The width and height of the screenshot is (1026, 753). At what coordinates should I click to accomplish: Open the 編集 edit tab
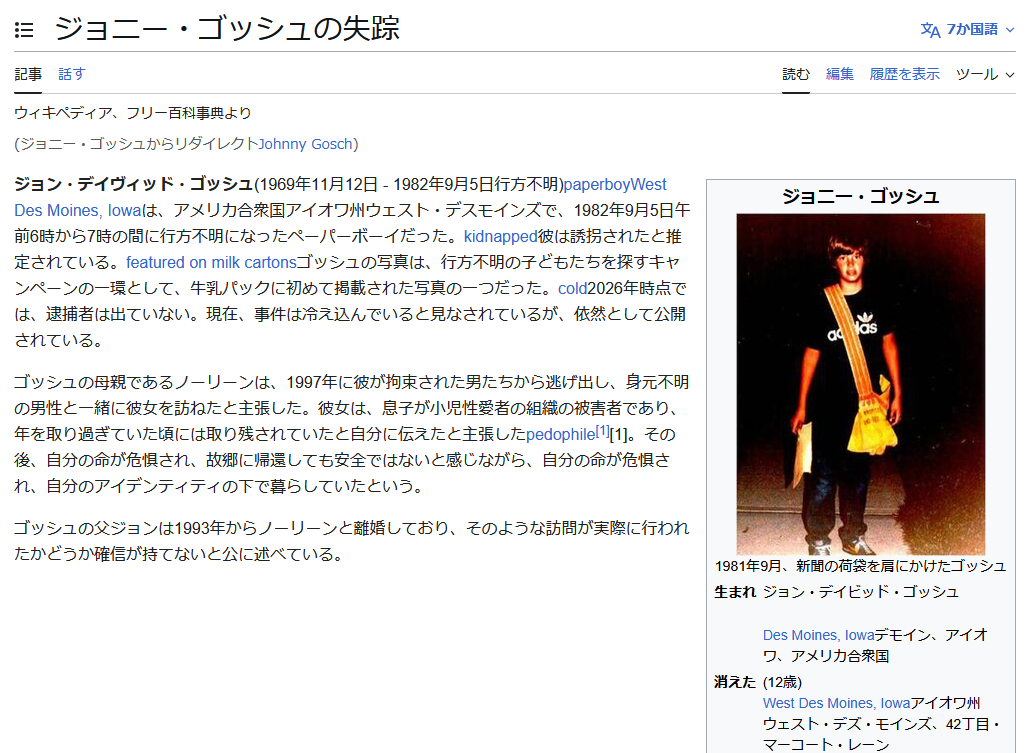[x=840, y=74]
